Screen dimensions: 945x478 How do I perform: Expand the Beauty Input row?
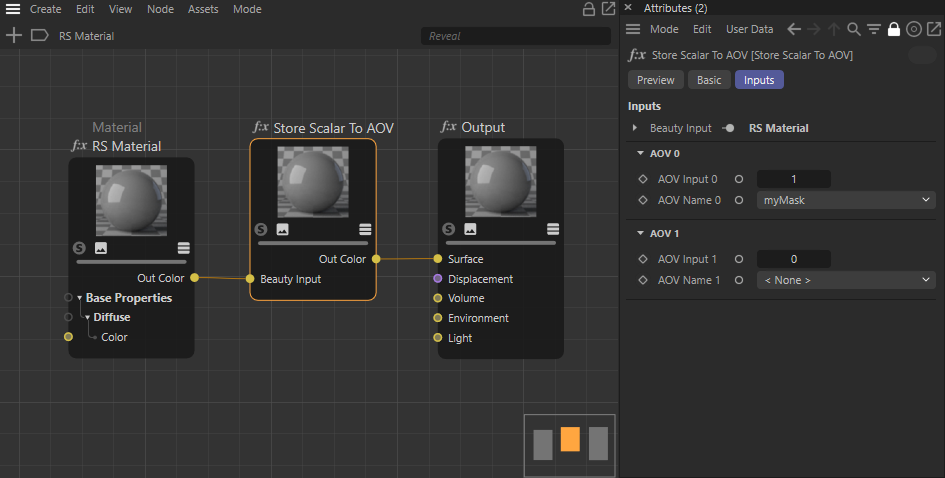tap(635, 128)
